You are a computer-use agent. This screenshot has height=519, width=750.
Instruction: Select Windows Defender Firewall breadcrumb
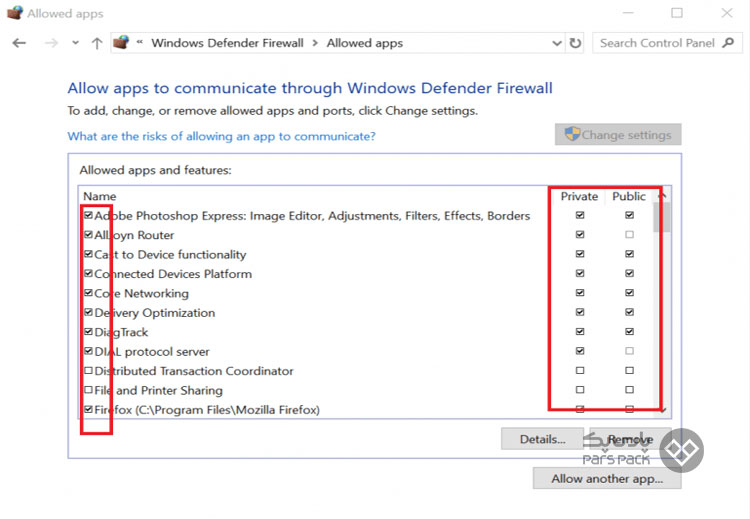pos(227,43)
